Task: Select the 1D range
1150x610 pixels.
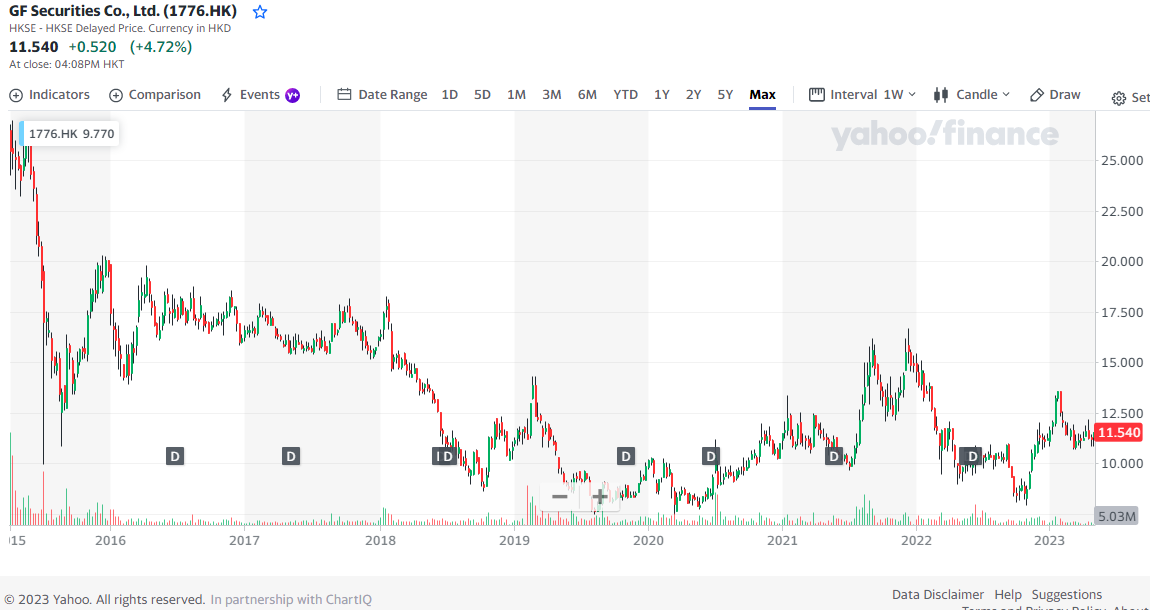Action: click(450, 95)
